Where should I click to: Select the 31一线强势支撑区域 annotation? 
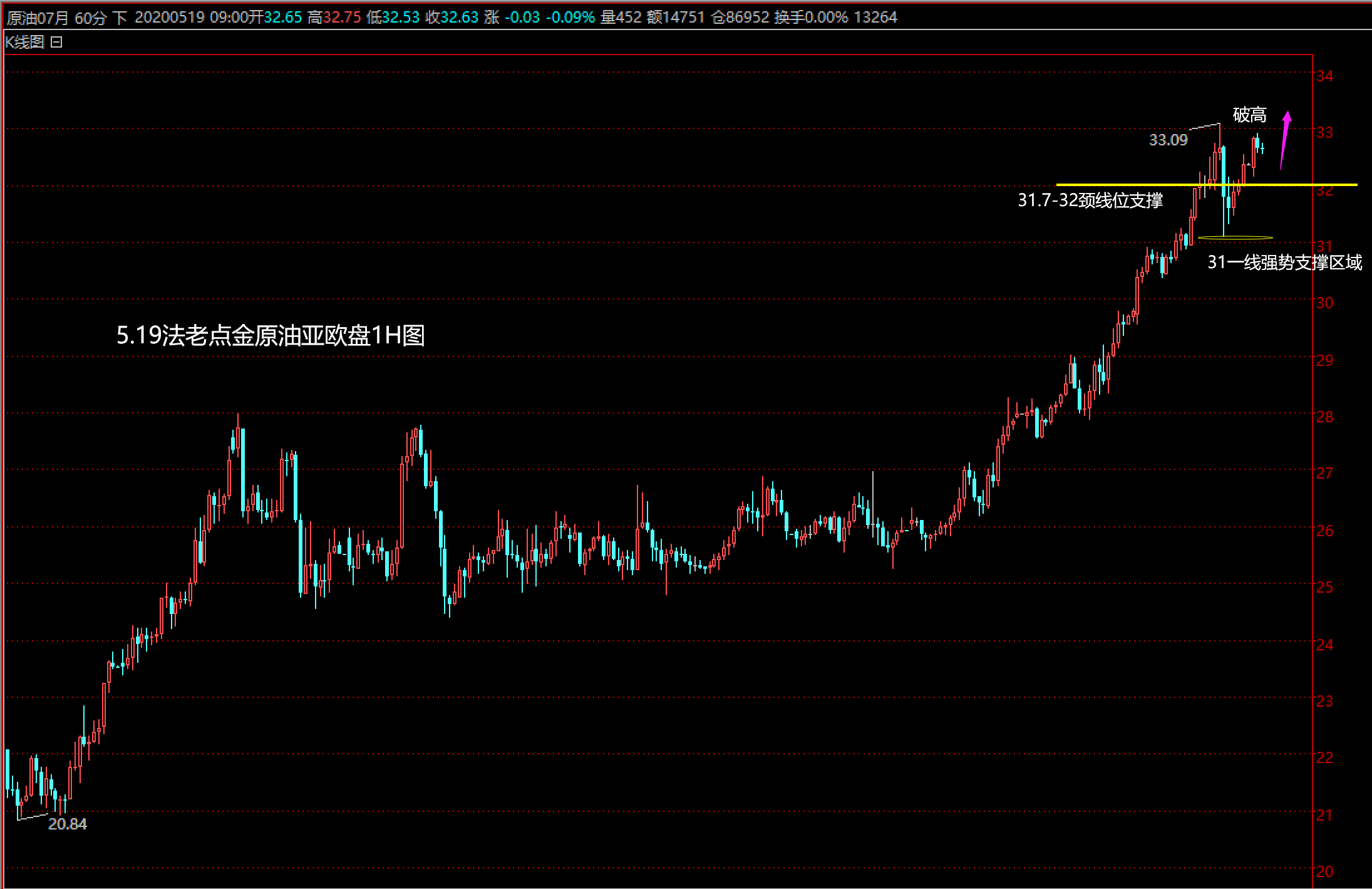[x=1284, y=262]
